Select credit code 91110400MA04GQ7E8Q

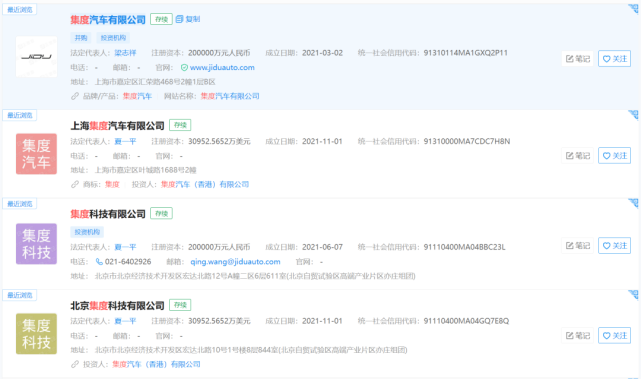click(466, 321)
